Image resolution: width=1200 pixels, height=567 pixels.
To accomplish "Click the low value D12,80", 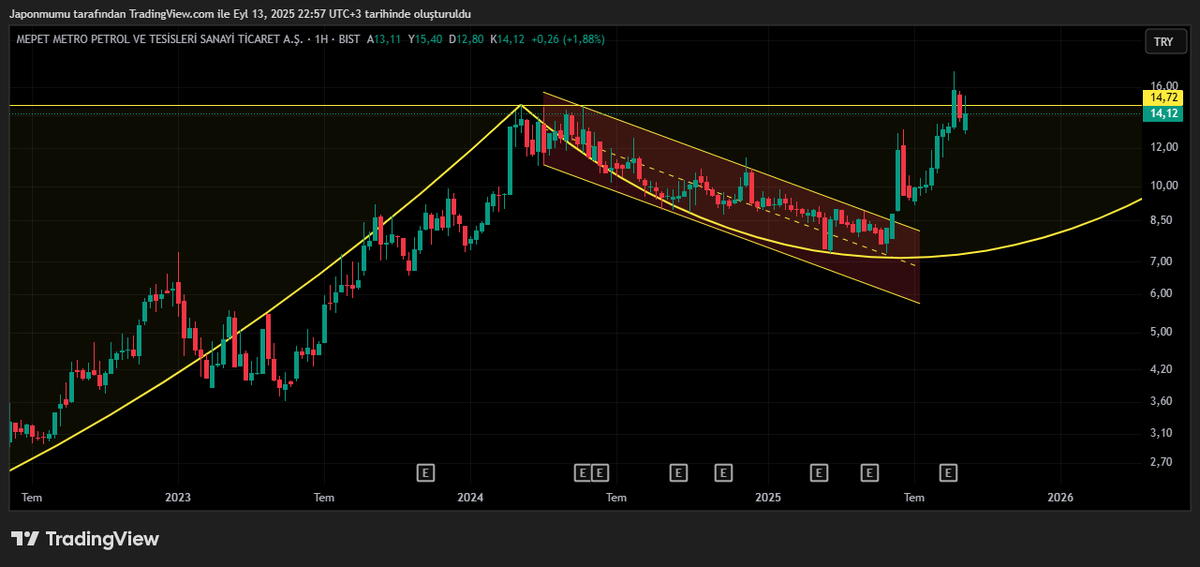I will pos(467,39).
